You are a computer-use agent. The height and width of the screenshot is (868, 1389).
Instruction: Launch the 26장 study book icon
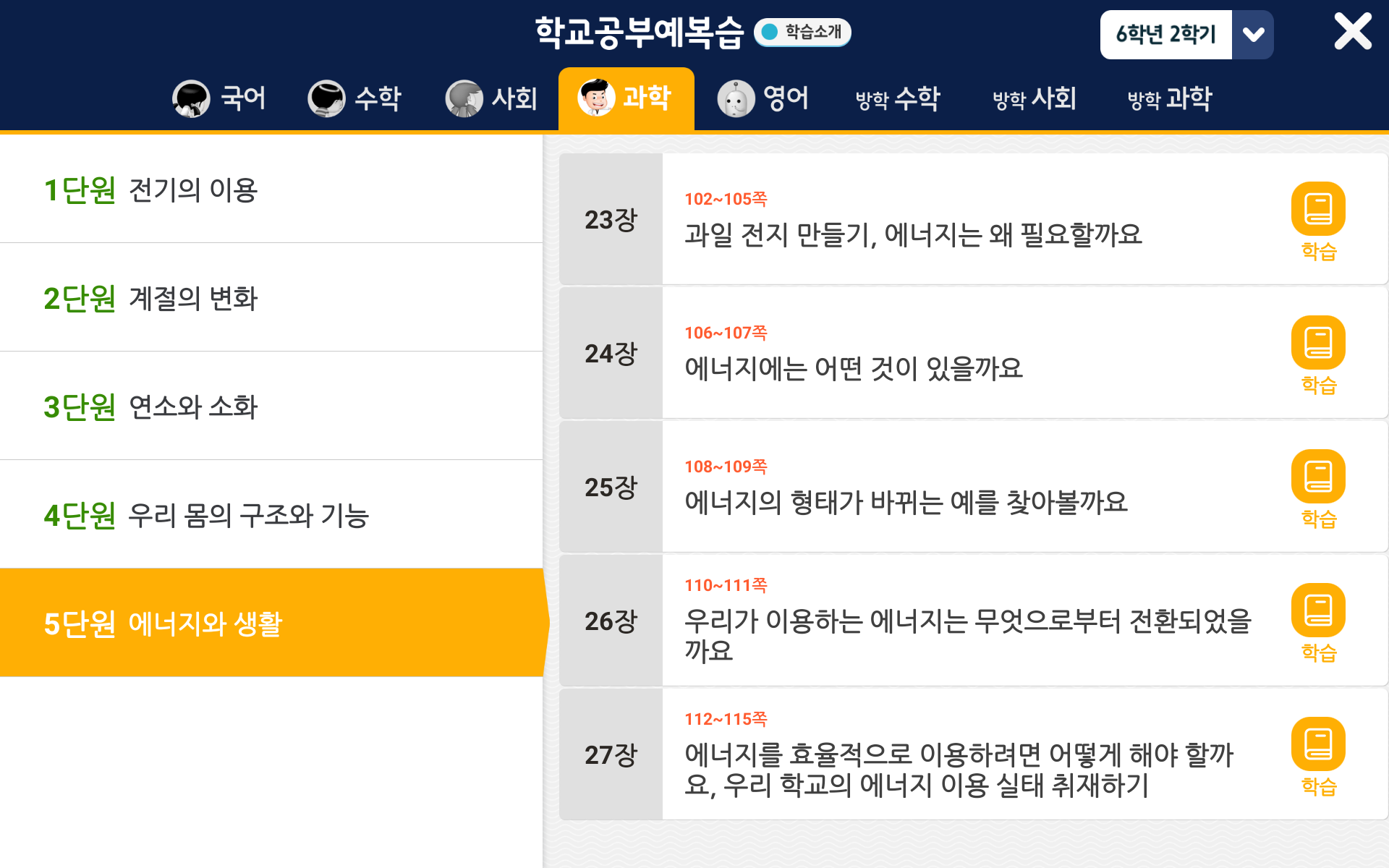(x=1317, y=611)
